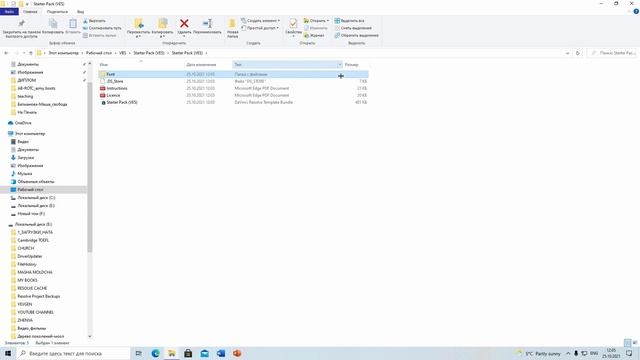Viewport: 640px width, 360px height.
Task: Open YOUTUBE CHANNEL folder in navigation pane
Action: 35,312
